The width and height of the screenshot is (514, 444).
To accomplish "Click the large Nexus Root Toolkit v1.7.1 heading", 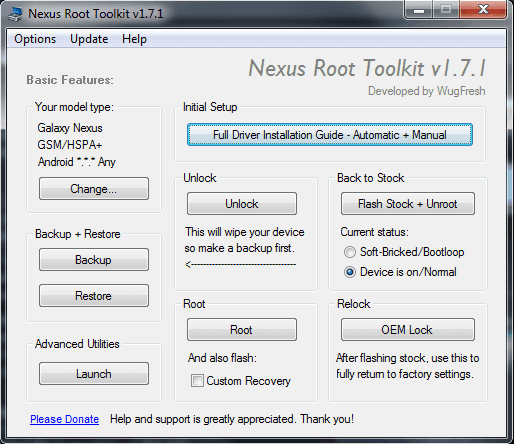I will point(367,68).
